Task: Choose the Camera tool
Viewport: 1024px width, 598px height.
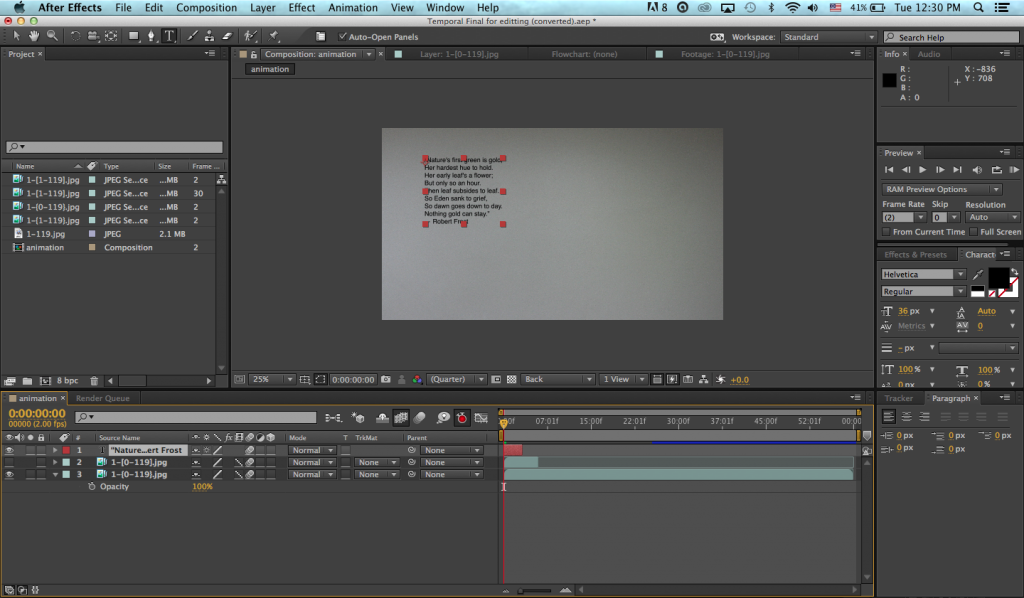Action: (90, 36)
